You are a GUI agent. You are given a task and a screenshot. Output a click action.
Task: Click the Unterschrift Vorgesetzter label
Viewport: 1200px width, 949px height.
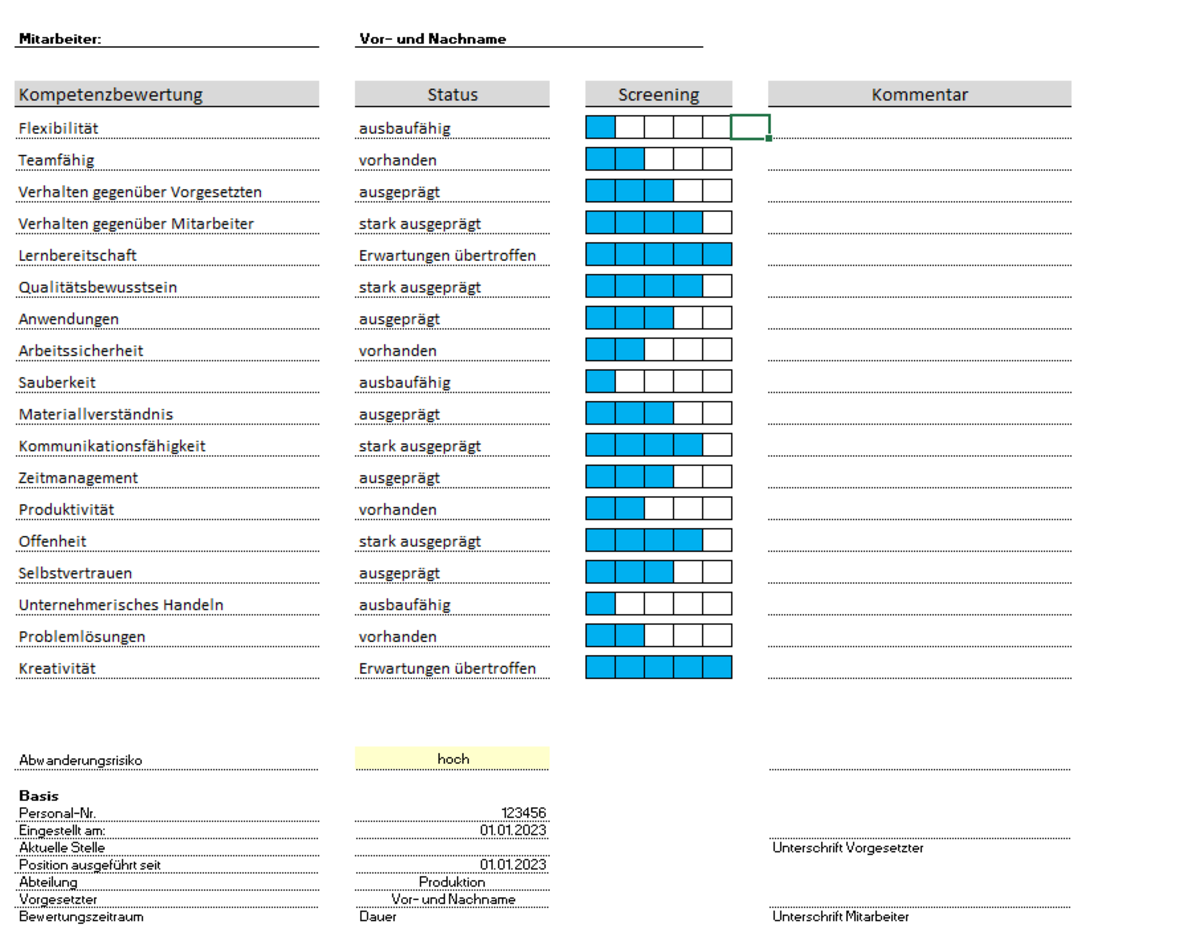click(x=848, y=848)
